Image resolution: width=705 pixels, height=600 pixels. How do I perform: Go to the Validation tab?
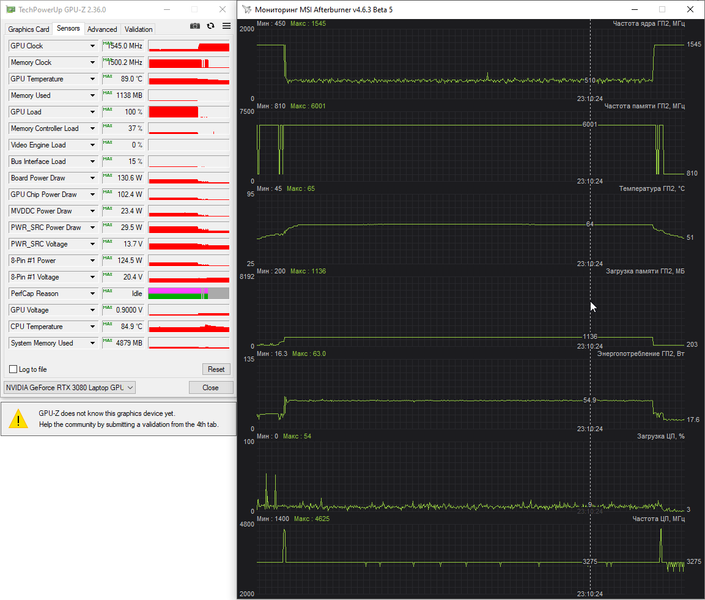tap(138, 29)
